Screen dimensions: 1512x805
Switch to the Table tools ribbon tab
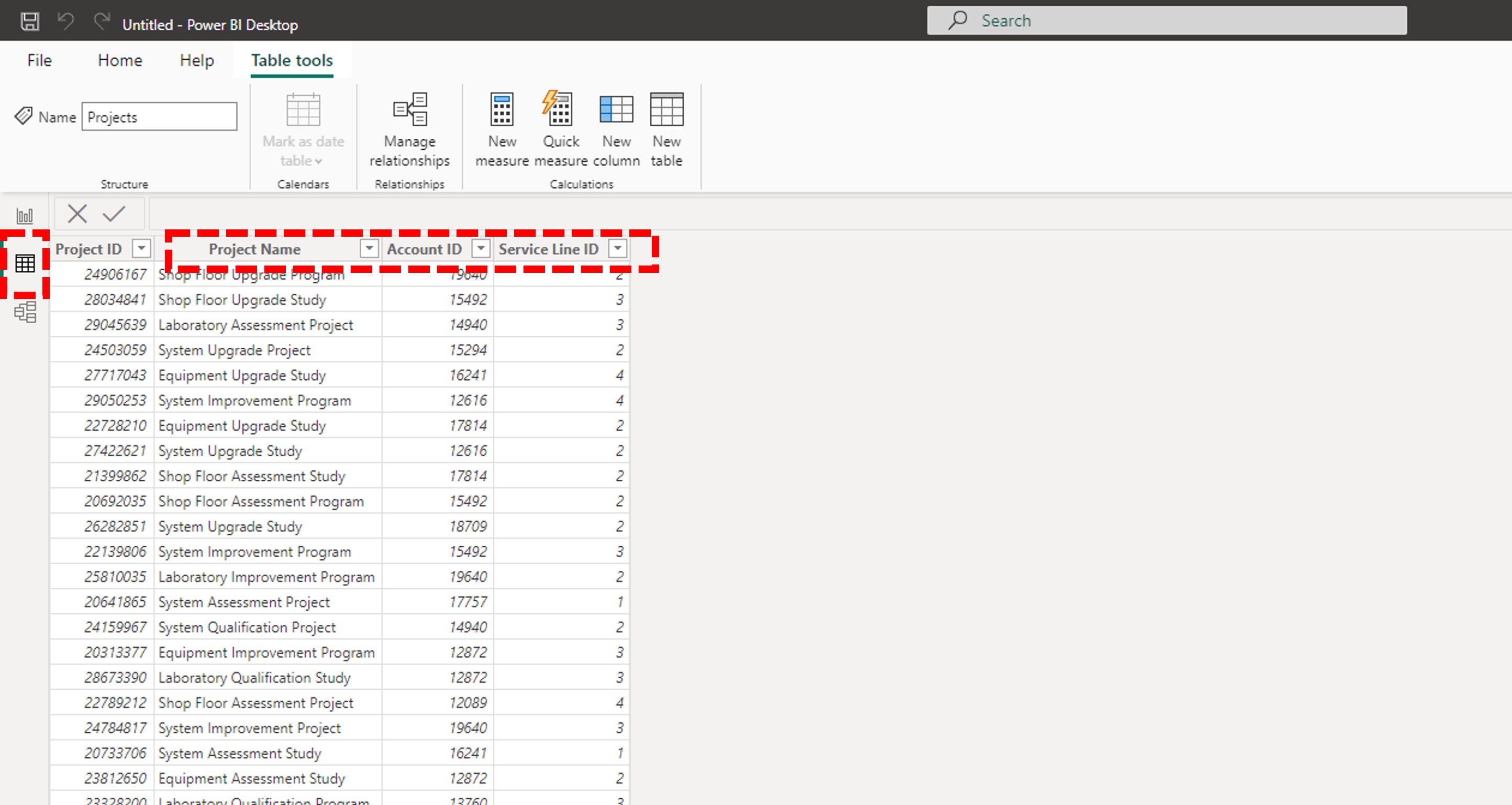(291, 60)
